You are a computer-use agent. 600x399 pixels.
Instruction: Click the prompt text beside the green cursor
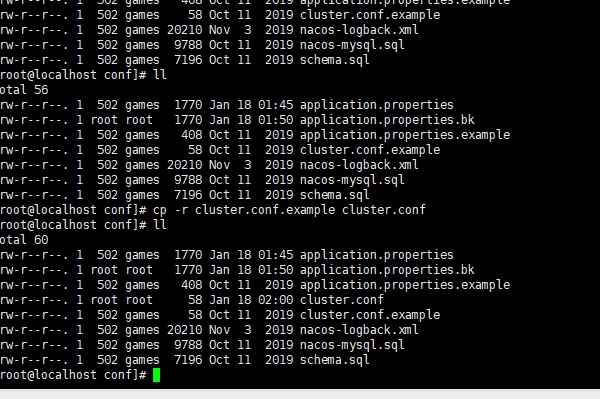(x=73, y=375)
